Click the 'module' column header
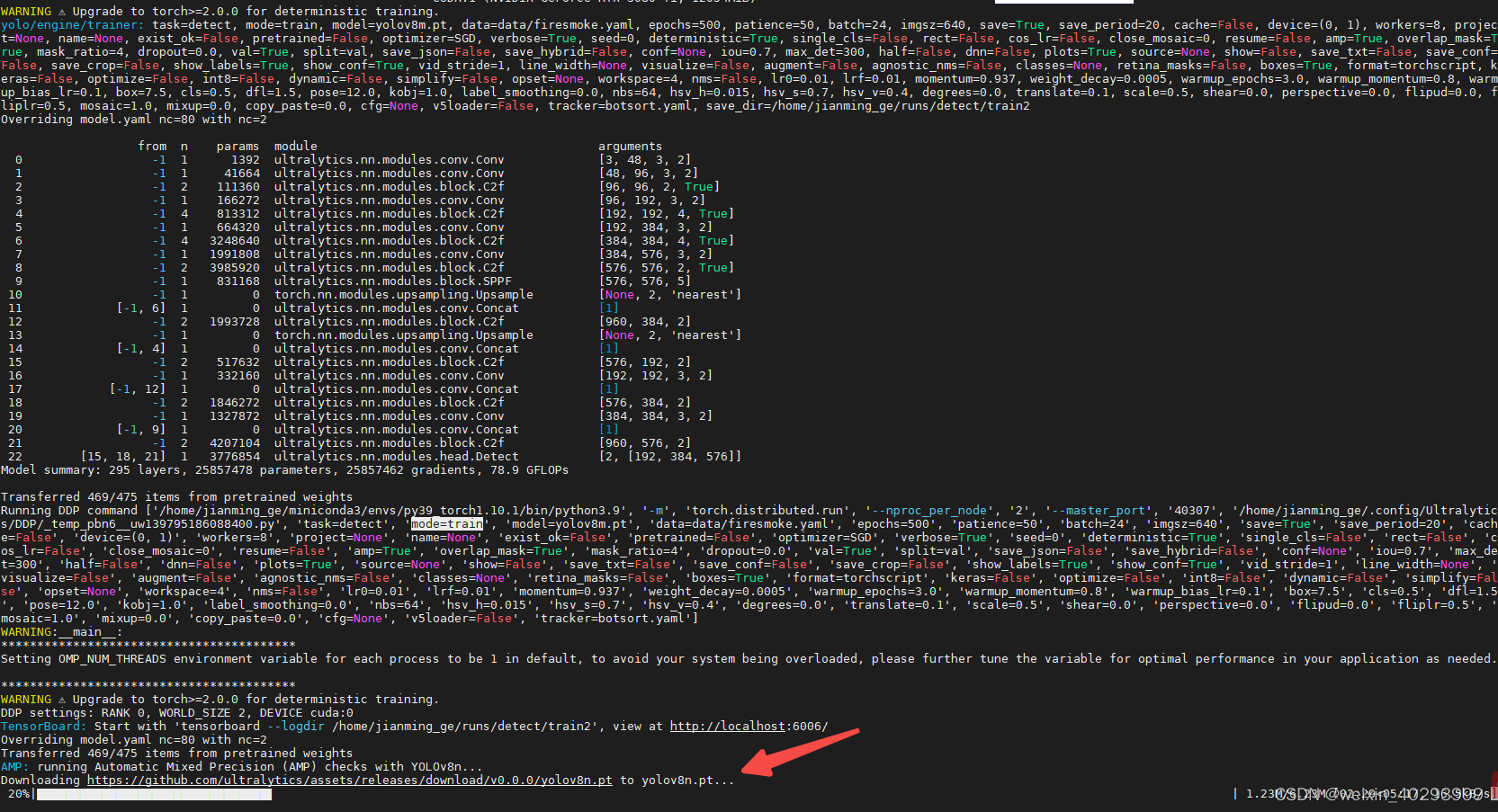 point(295,147)
